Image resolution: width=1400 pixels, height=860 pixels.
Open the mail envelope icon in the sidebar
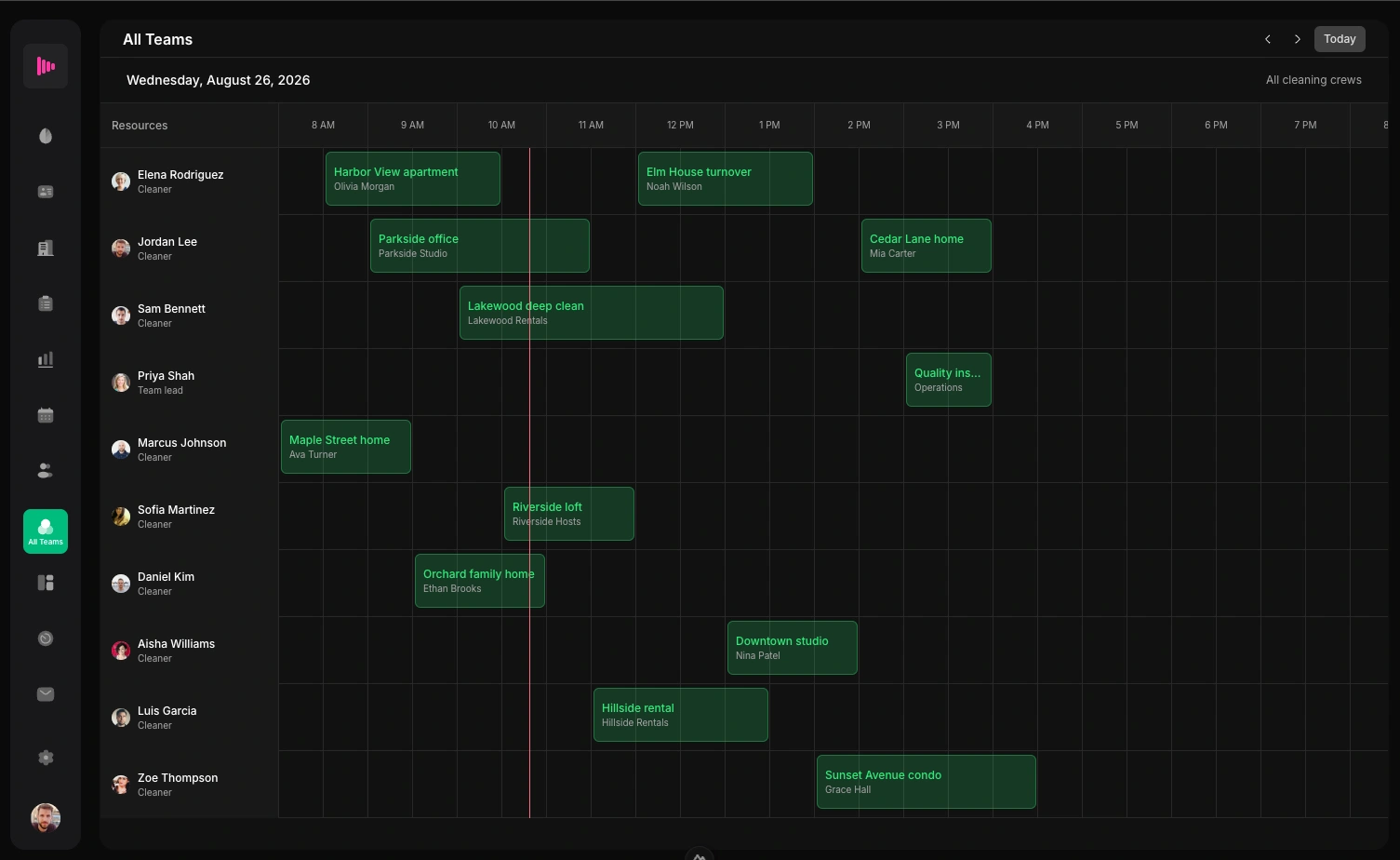[x=46, y=694]
